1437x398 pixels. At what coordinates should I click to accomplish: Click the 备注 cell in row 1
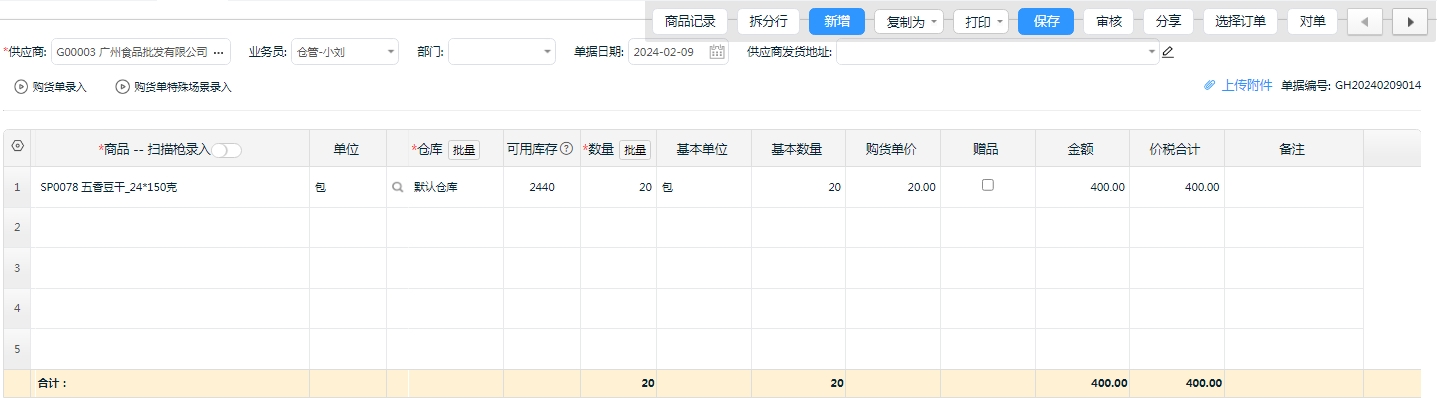coord(1294,187)
